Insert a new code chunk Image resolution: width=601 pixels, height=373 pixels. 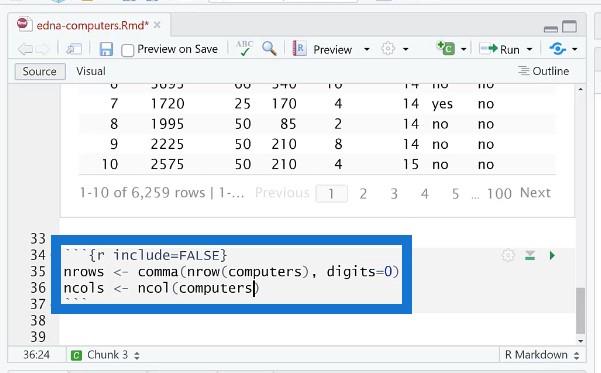pos(445,48)
